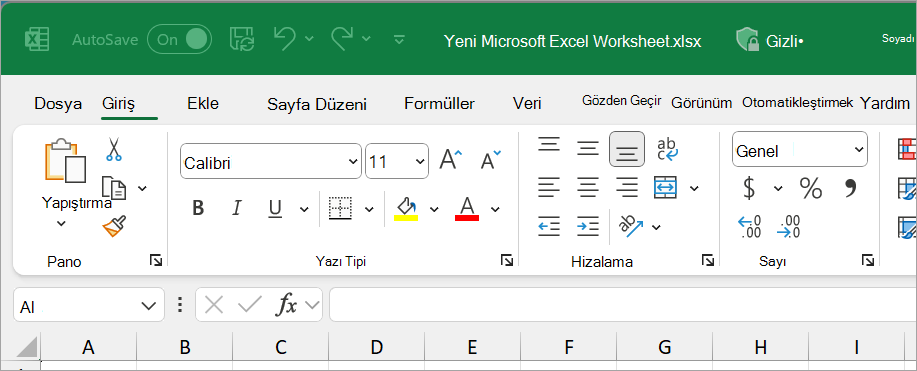Switch to the Giriş tab
The image size is (917, 371).
point(119,104)
